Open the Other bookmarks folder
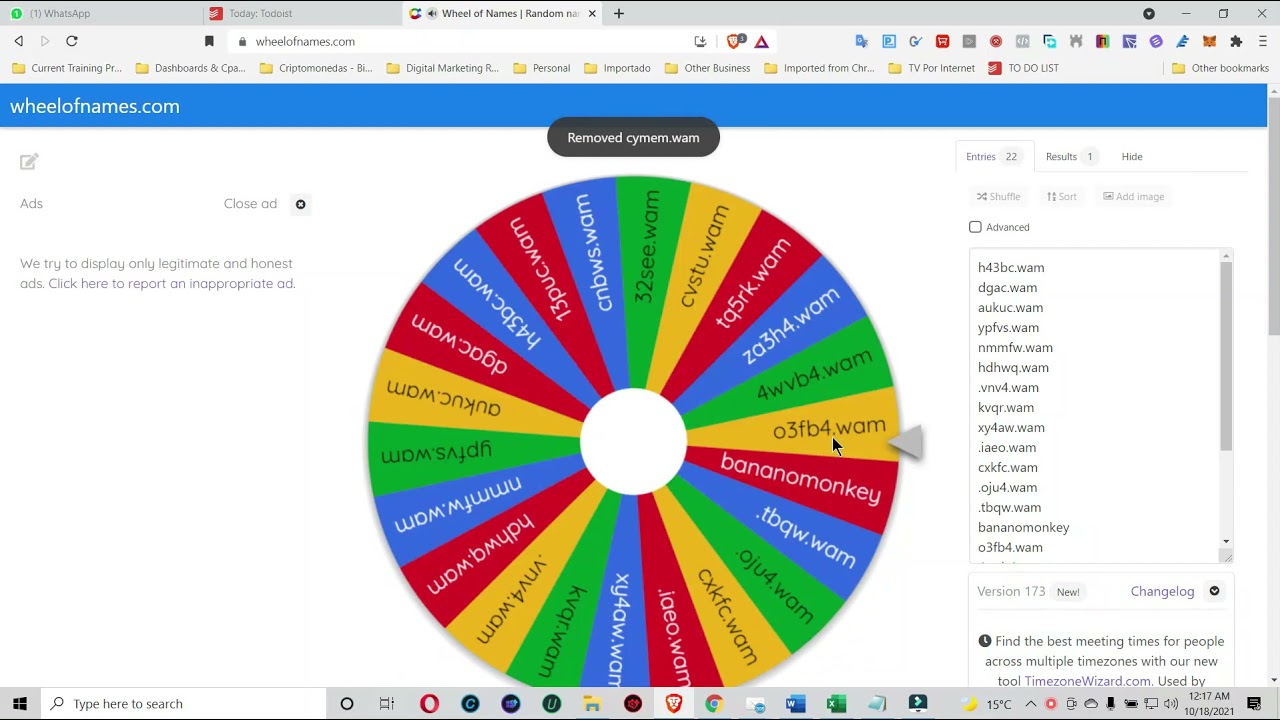Screen dimensions: 1280x720 (1220, 68)
